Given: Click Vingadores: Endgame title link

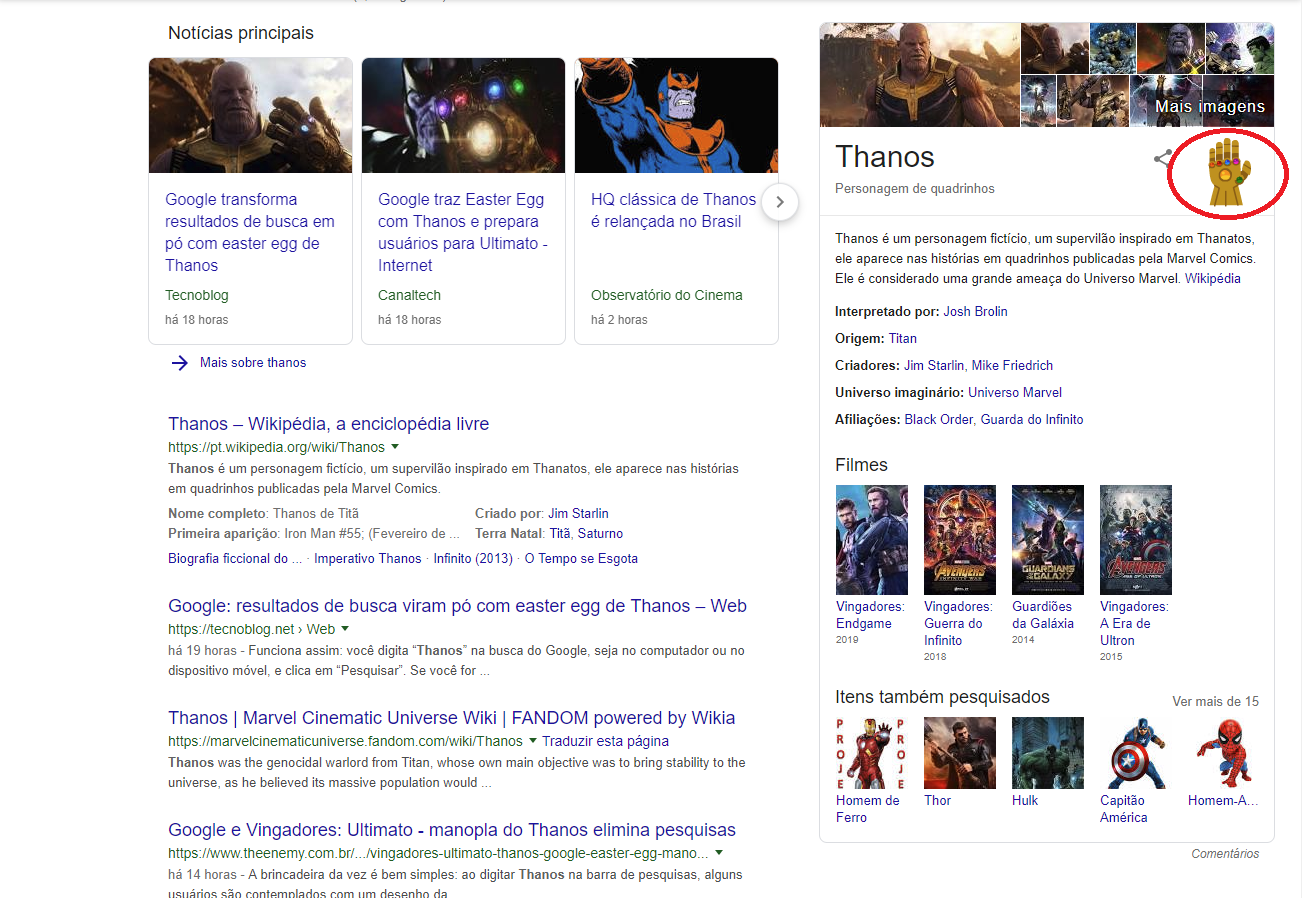Looking at the screenshot, I should [x=870, y=615].
